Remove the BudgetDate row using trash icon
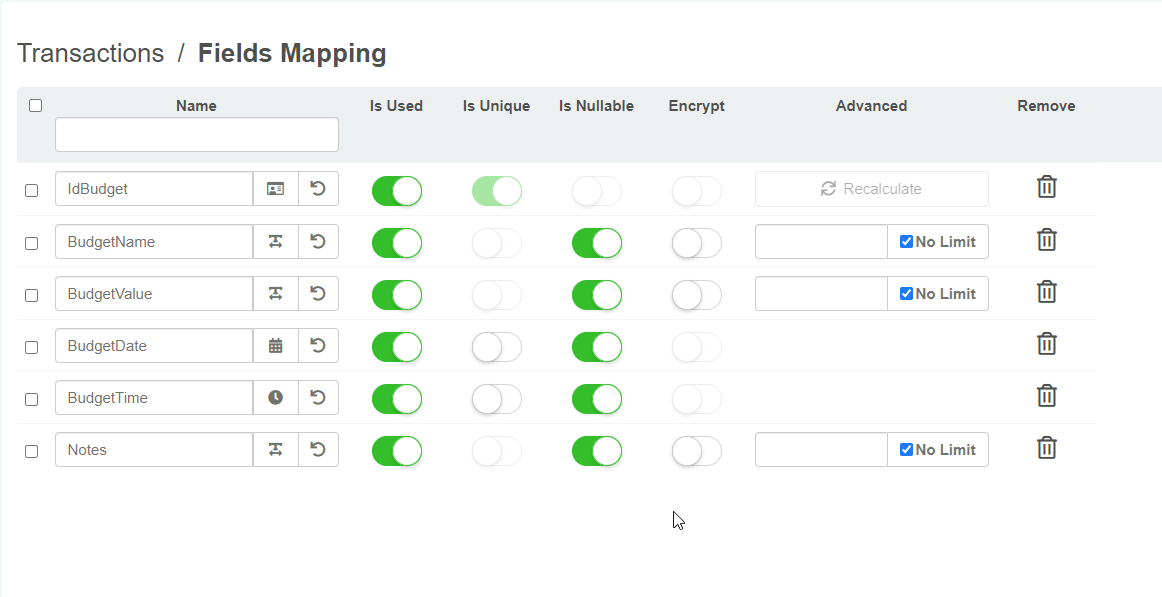Screen dimensions: 1162x597 (x=1046, y=344)
